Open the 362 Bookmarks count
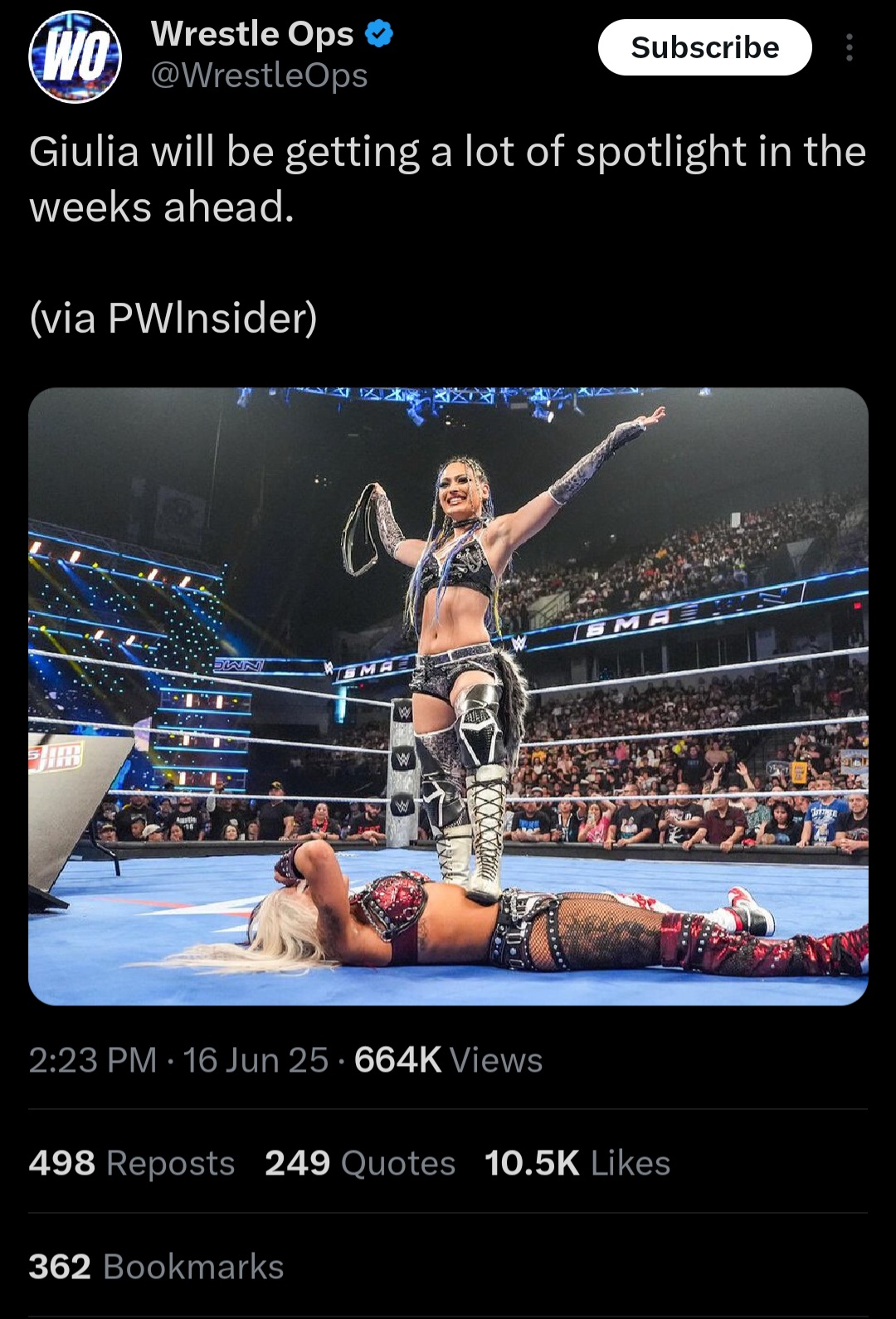Screen dimensions: 896x1319 tap(157, 1267)
